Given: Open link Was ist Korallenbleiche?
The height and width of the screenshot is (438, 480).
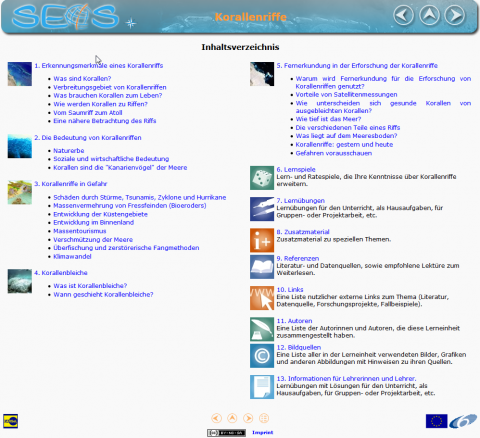Looking at the screenshot, I should coord(90,286).
